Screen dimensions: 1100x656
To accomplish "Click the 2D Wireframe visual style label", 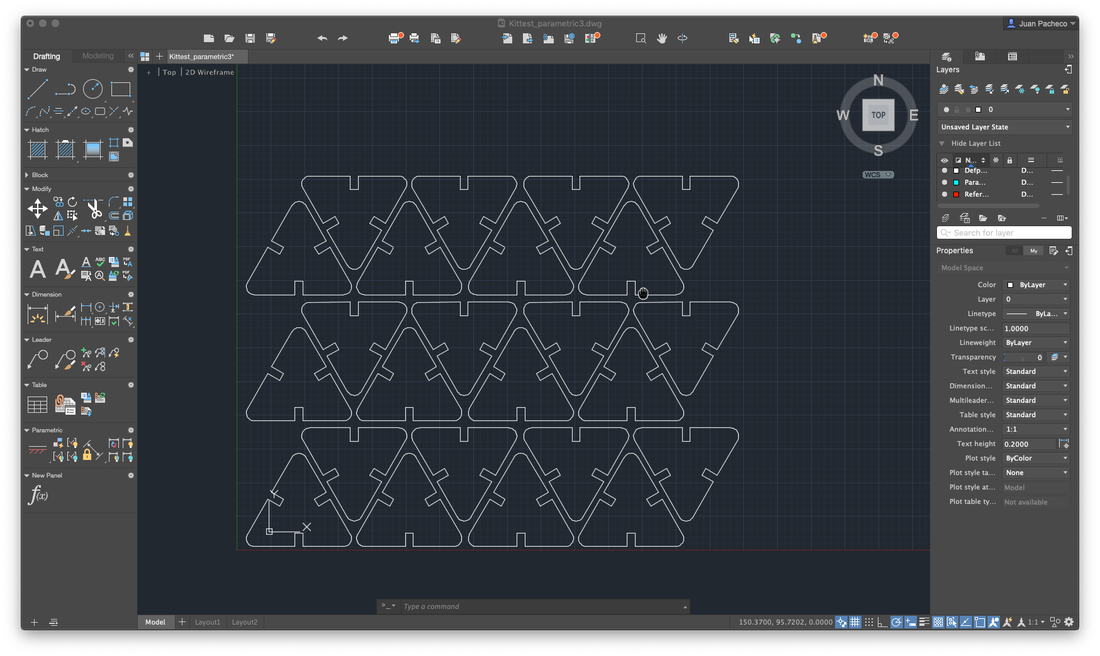I will click(209, 72).
